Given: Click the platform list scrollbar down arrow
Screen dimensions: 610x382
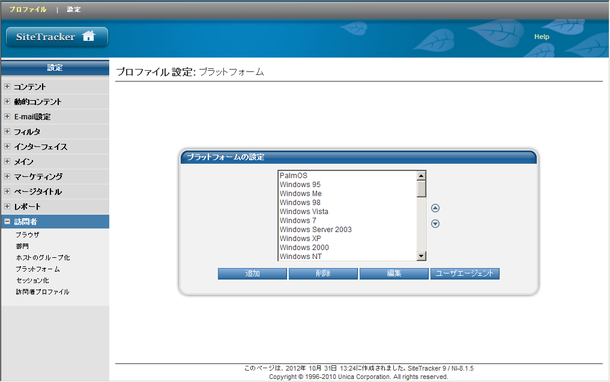Looking at the screenshot, I should tap(421, 256).
